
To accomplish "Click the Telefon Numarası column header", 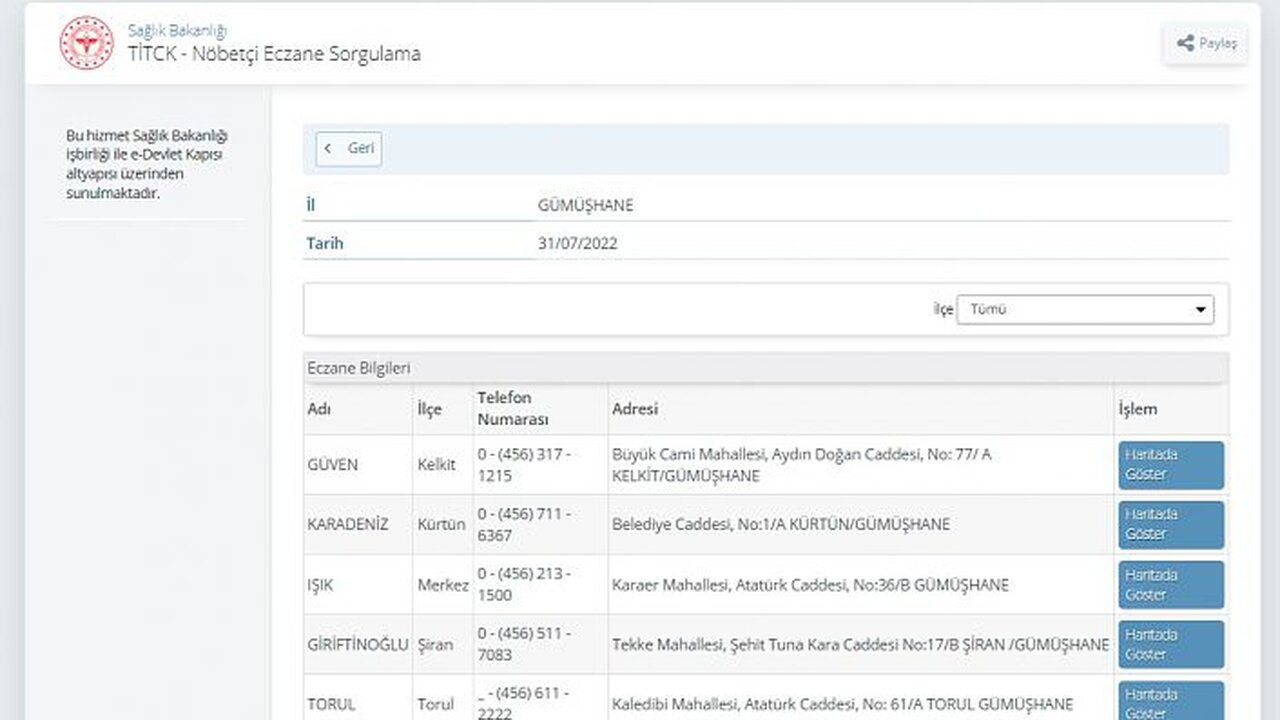I will [513, 409].
